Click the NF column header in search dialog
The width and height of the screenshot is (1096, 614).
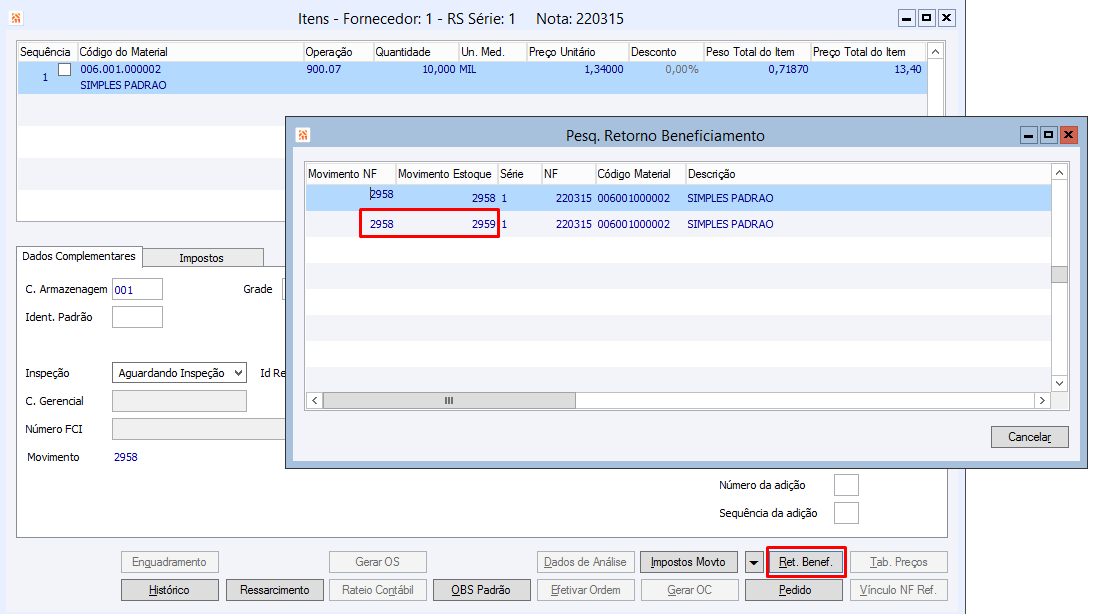tap(568, 174)
